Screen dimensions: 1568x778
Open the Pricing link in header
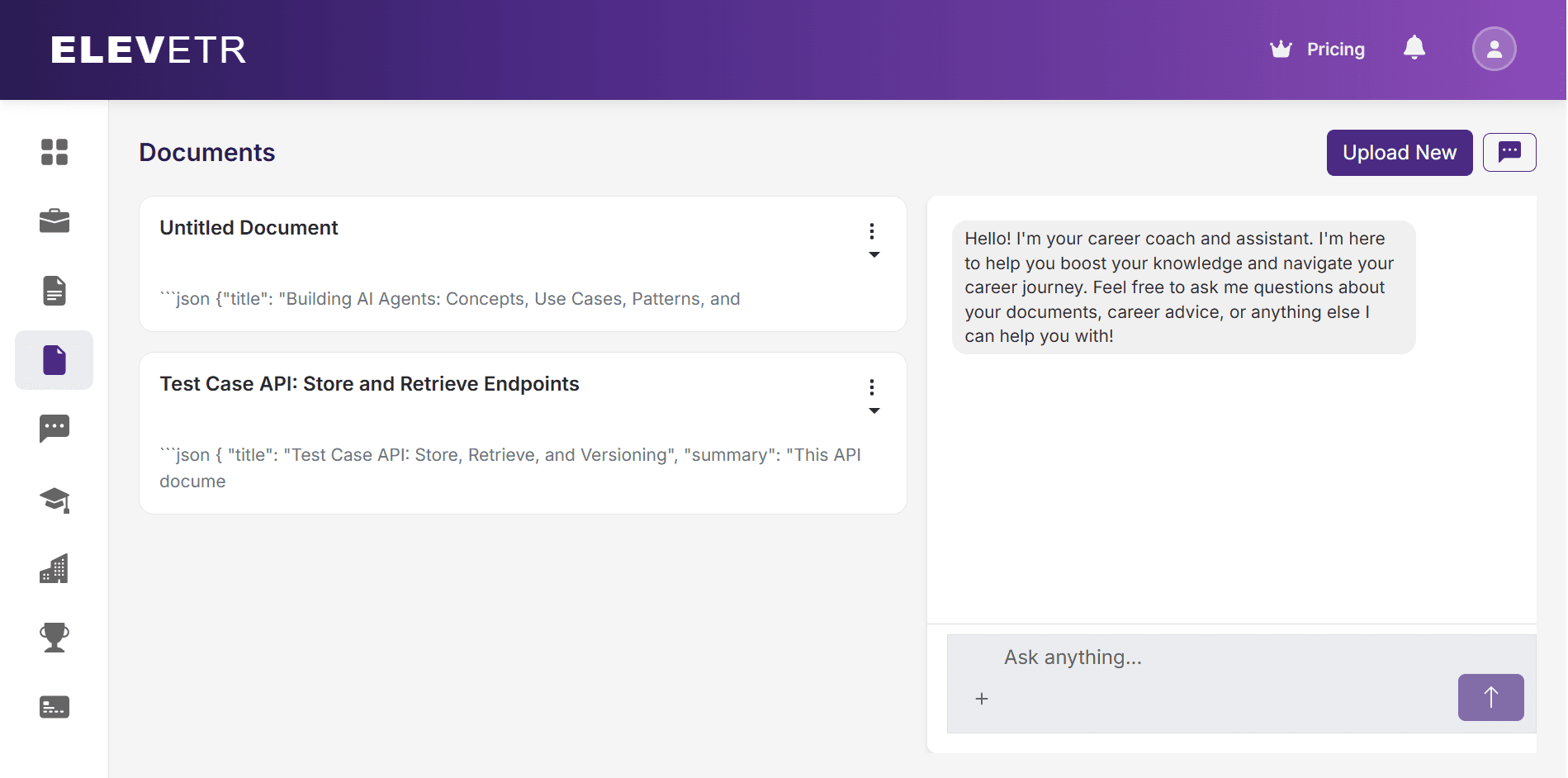coord(1318,50)
